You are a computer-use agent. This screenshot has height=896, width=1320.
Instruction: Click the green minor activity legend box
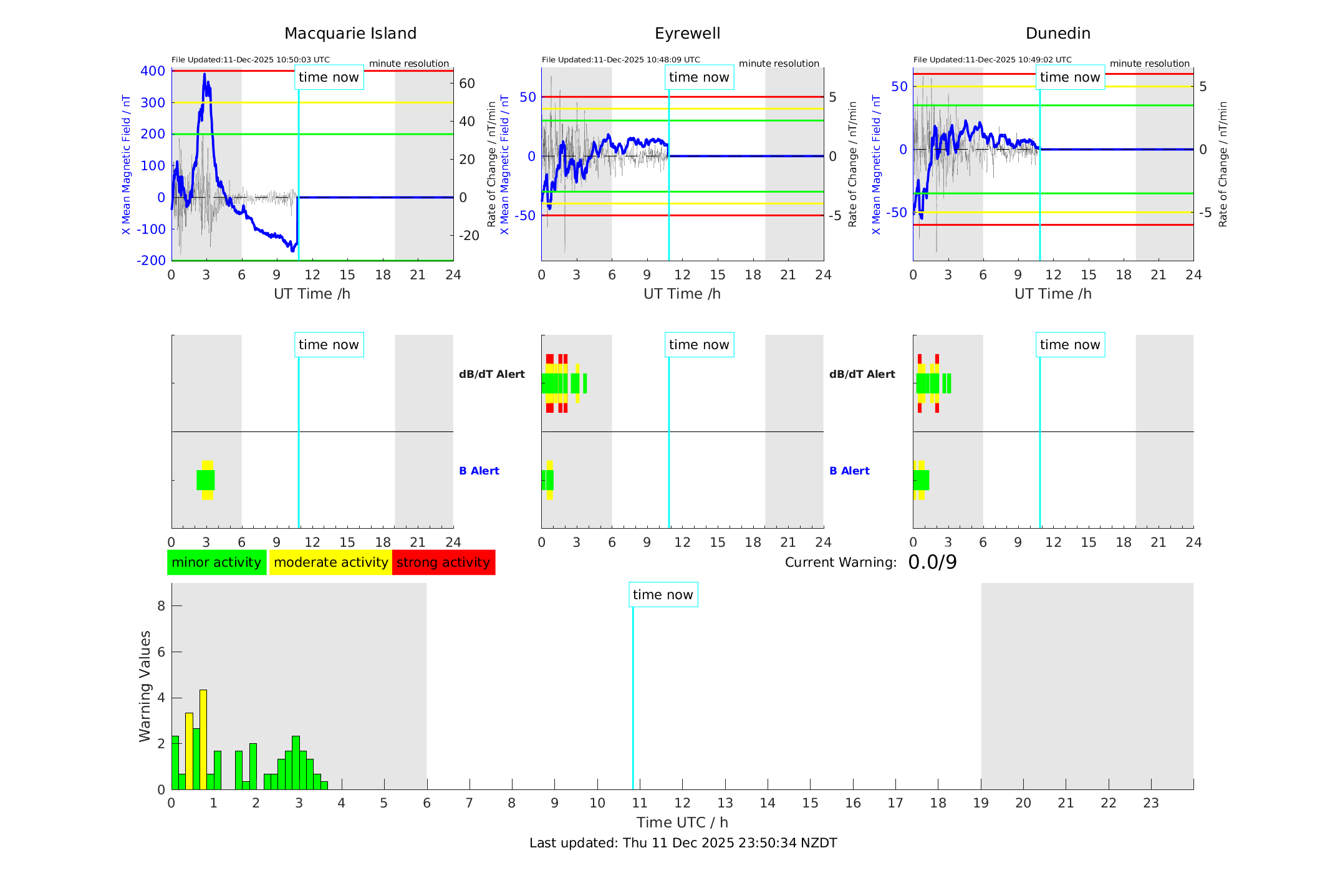click(x=216, y=562)
